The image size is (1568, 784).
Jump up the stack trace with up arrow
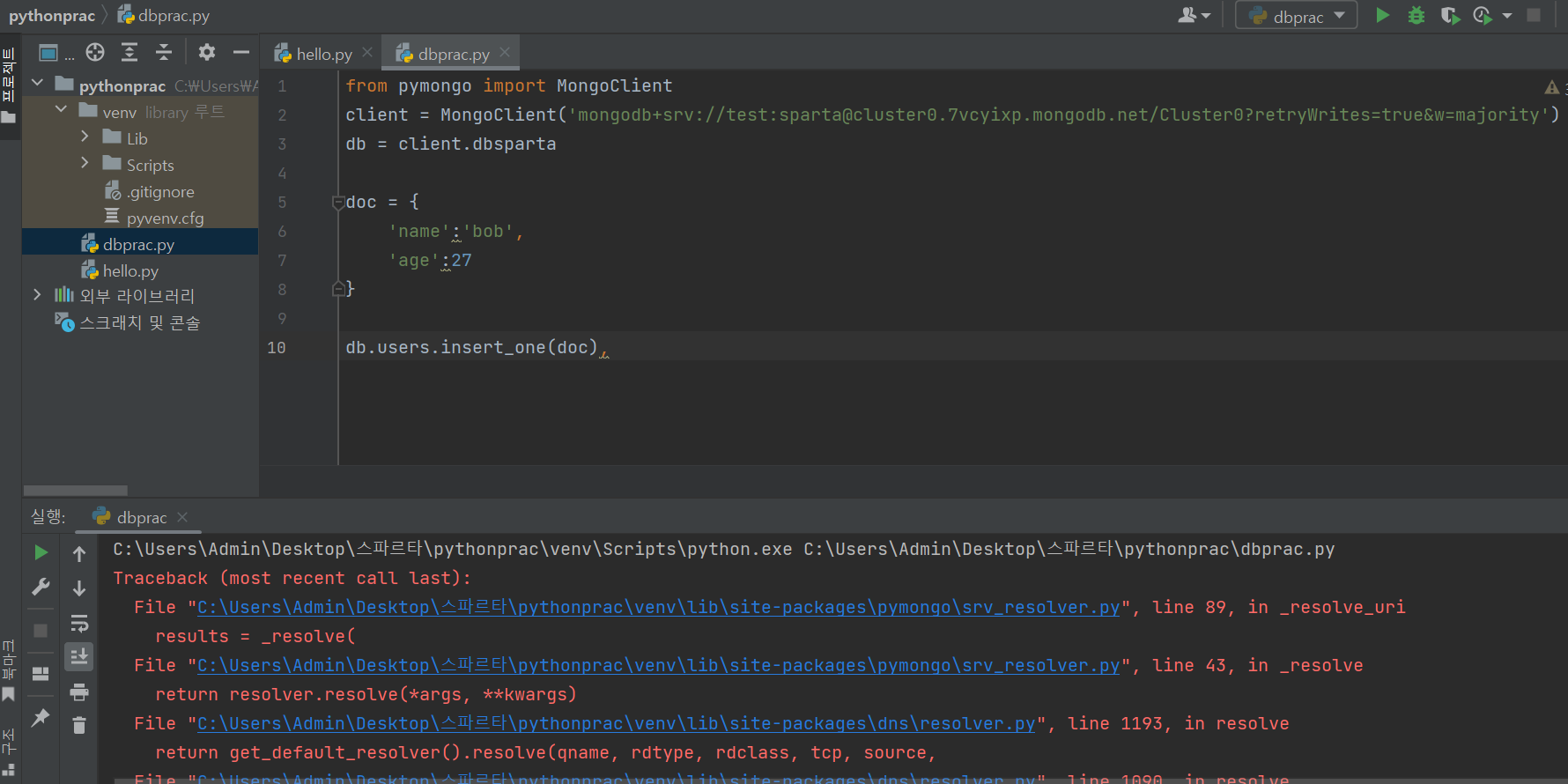(x=79, y=553)
